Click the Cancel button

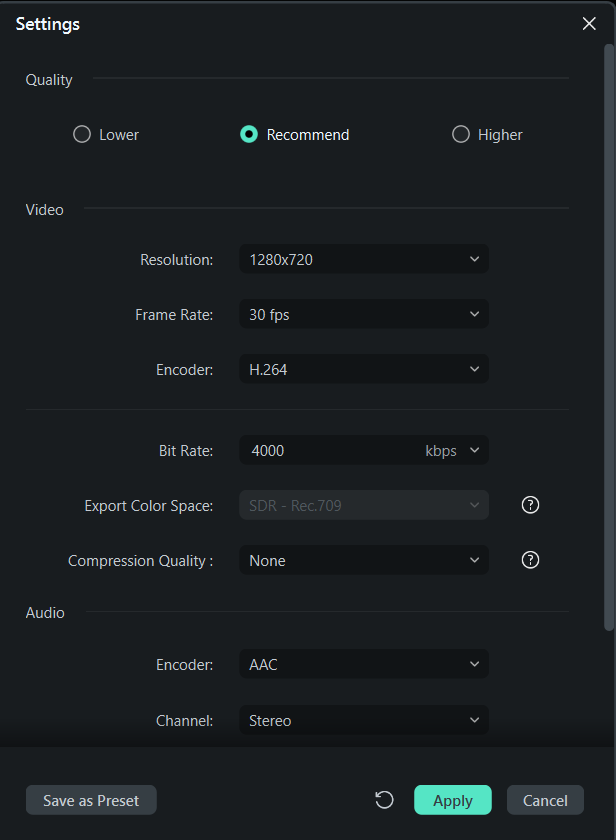click(x=545, y=800)
